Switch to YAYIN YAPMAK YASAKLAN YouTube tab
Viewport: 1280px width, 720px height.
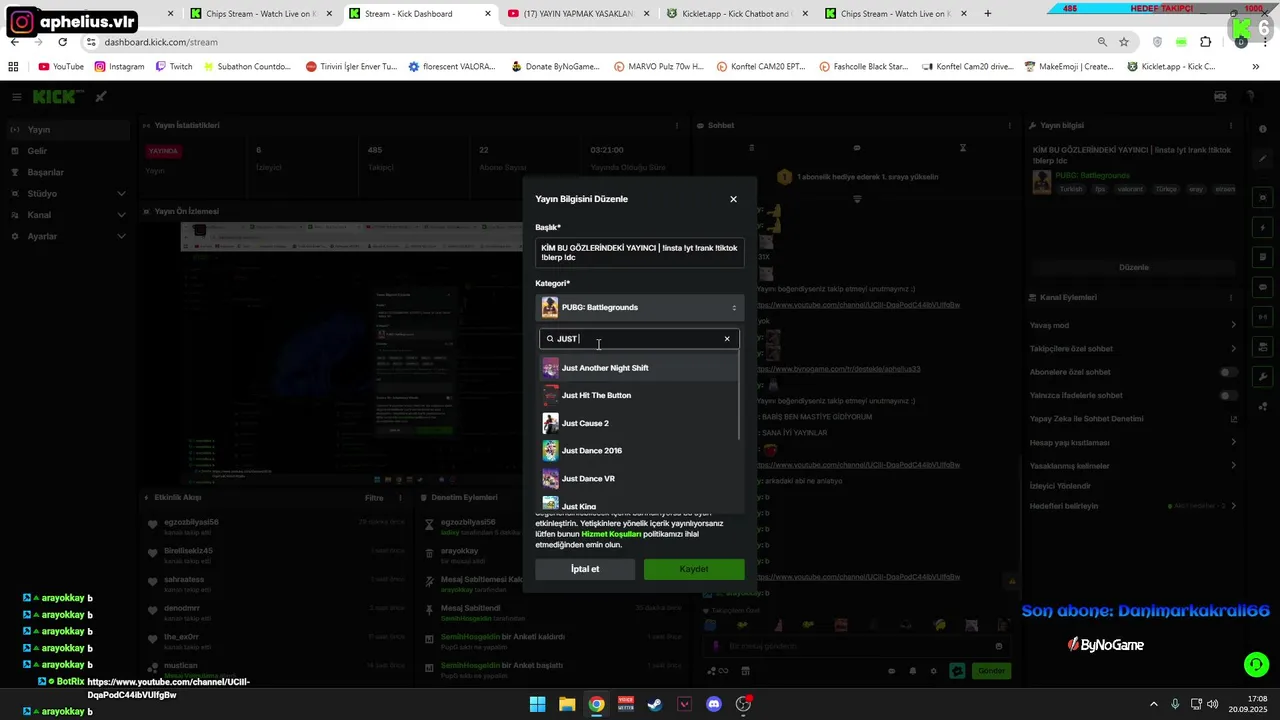tap(578, 14)
